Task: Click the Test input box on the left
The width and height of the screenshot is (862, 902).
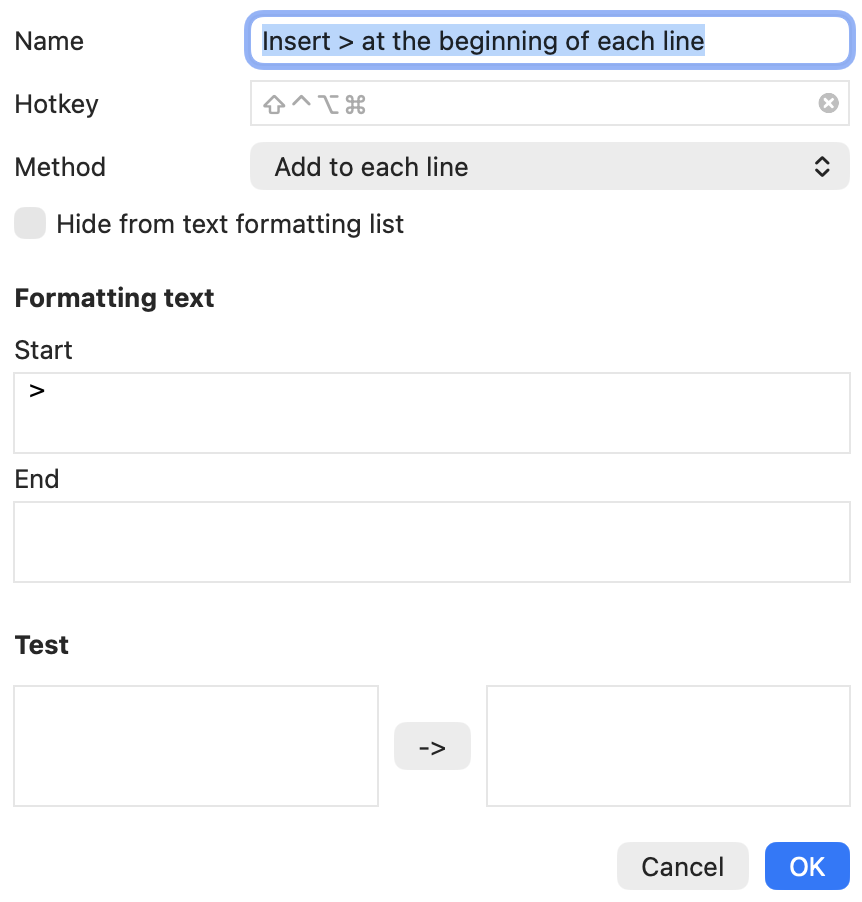Action: [196, 746]
